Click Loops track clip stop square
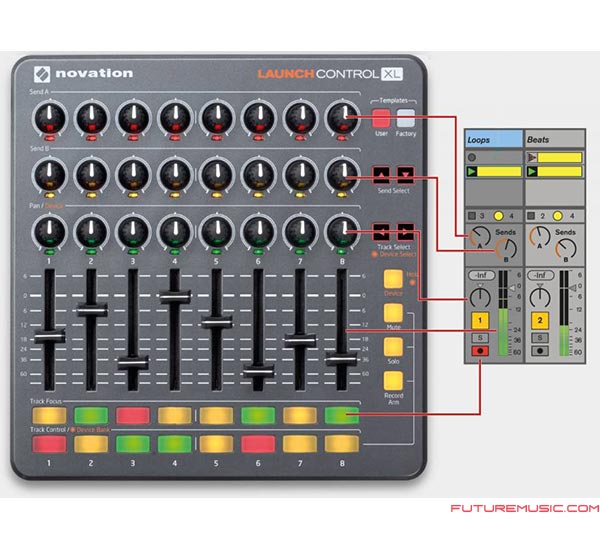600x550 pixels. [x=472, y=216]
